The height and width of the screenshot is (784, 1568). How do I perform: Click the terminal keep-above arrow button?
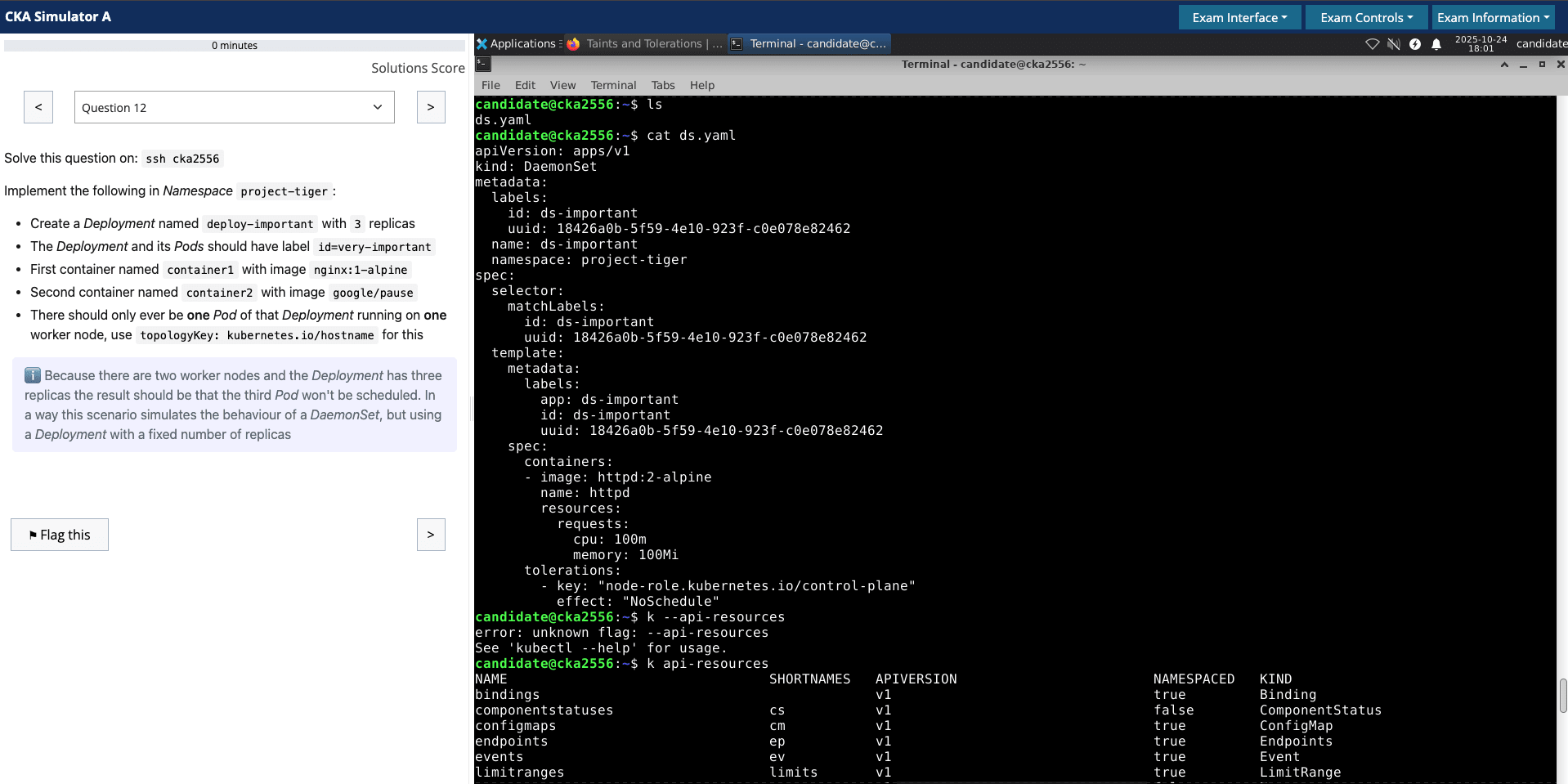coord(1504,65)
